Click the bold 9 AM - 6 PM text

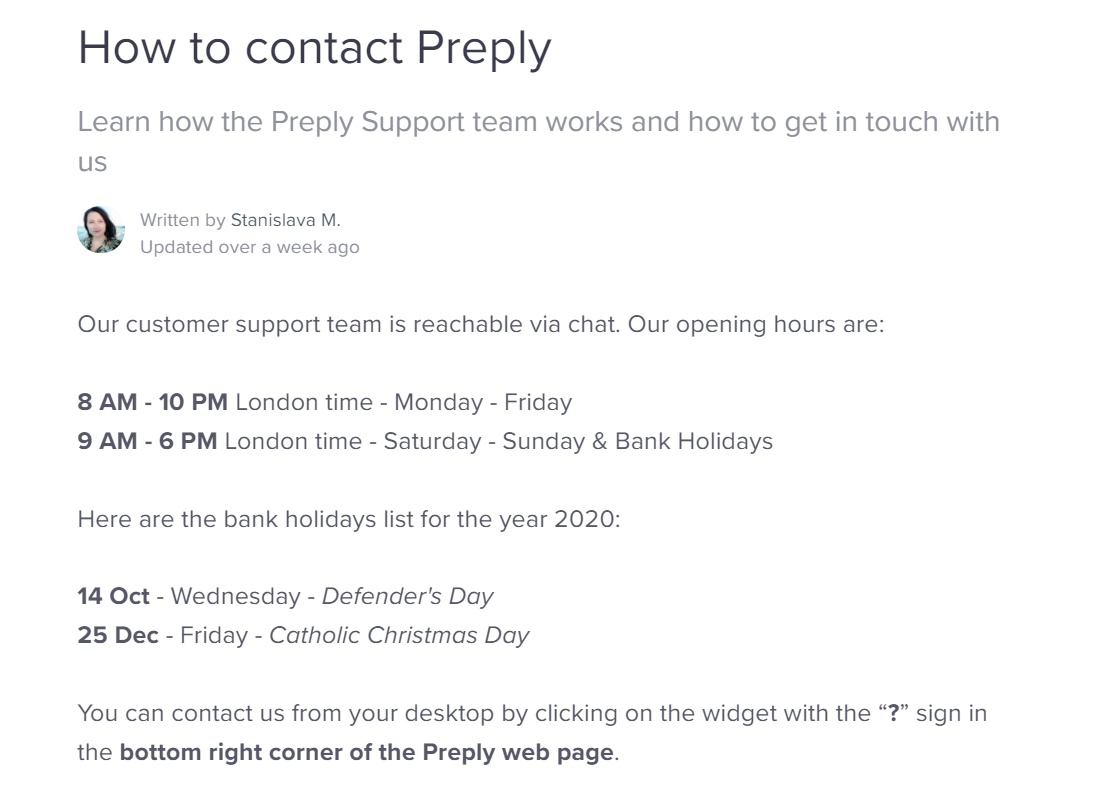(x=147, y=442)
